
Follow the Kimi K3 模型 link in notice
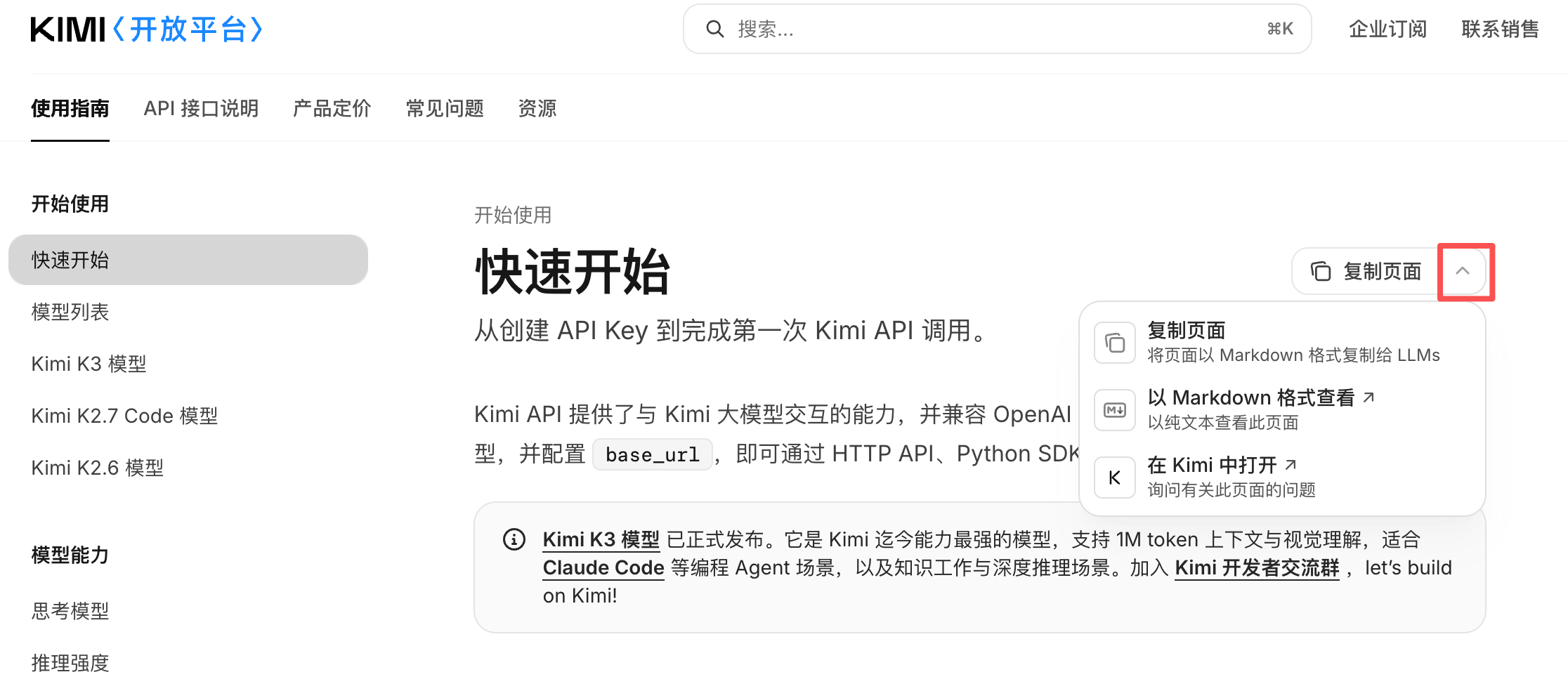[x=601, y=539]
